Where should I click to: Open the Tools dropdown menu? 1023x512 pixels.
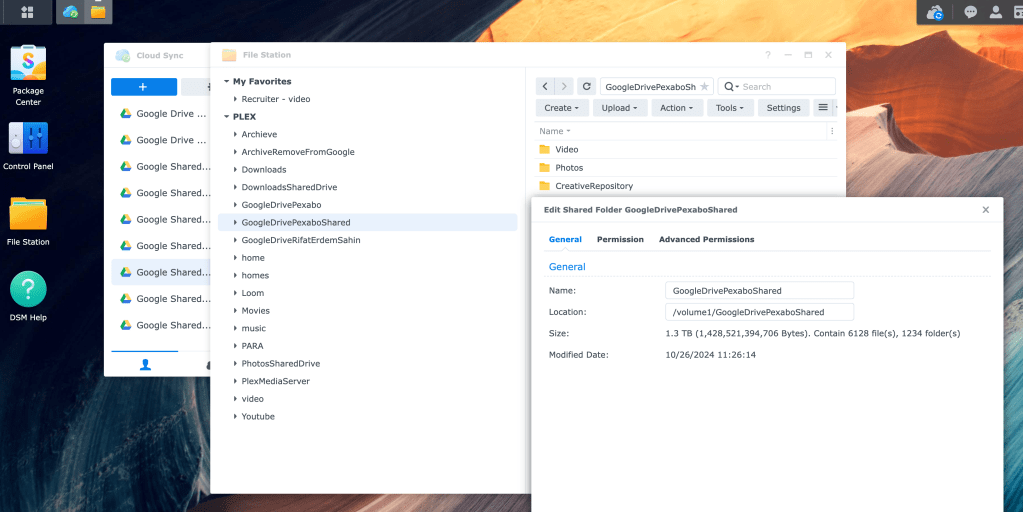click(x=730, y=108)
